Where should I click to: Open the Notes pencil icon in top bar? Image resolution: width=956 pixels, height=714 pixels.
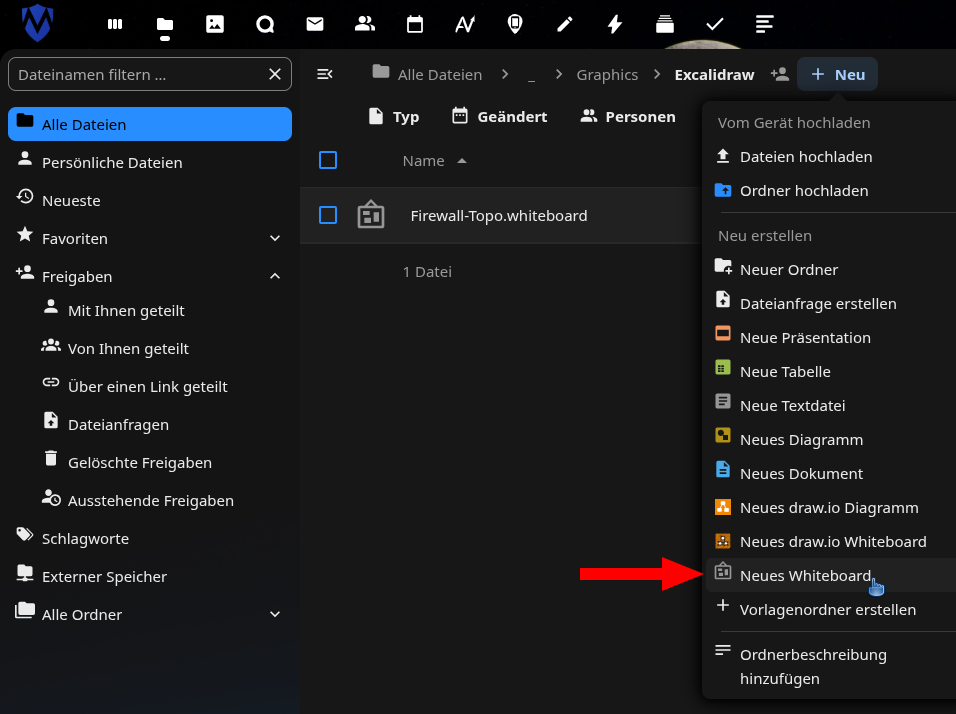(x=565, y=24)
